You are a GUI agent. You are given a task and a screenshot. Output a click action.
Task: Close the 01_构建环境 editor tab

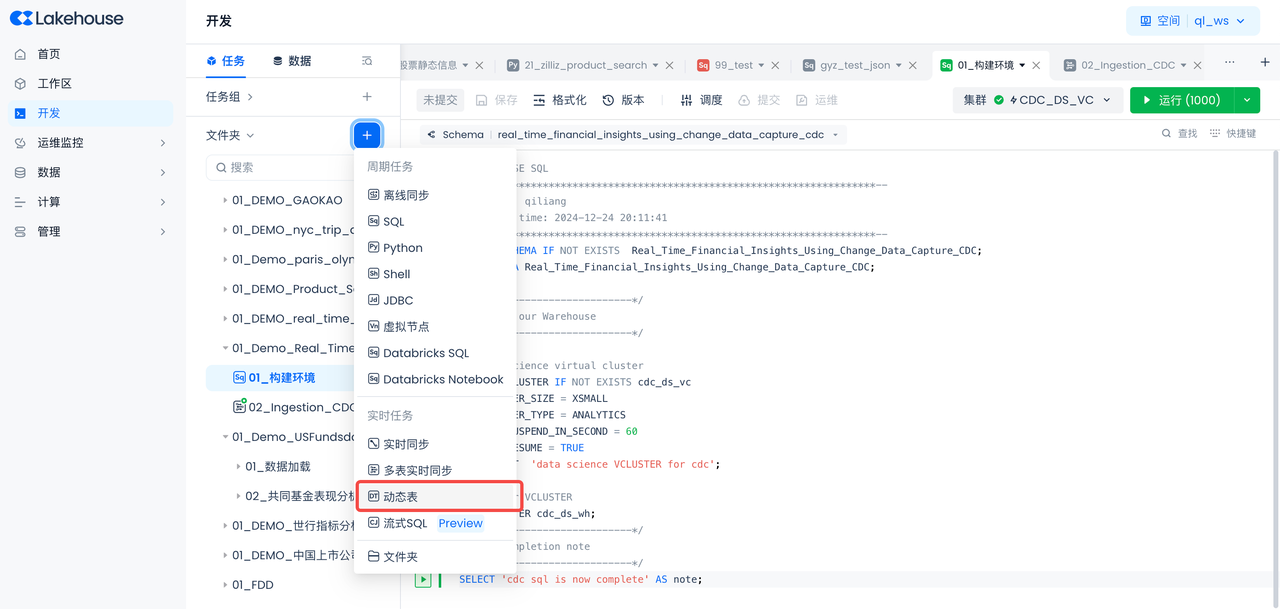[1036, 65]
